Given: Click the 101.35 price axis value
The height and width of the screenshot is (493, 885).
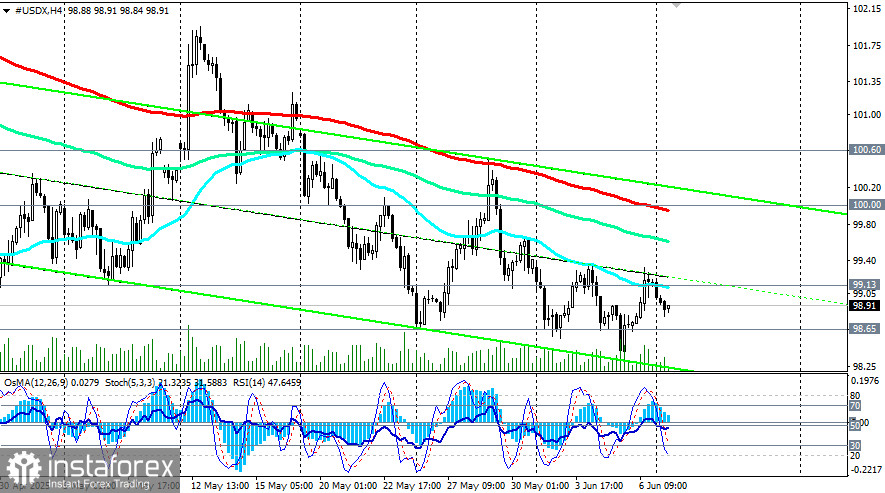Looking at the screenshot, I should [867, 82].
